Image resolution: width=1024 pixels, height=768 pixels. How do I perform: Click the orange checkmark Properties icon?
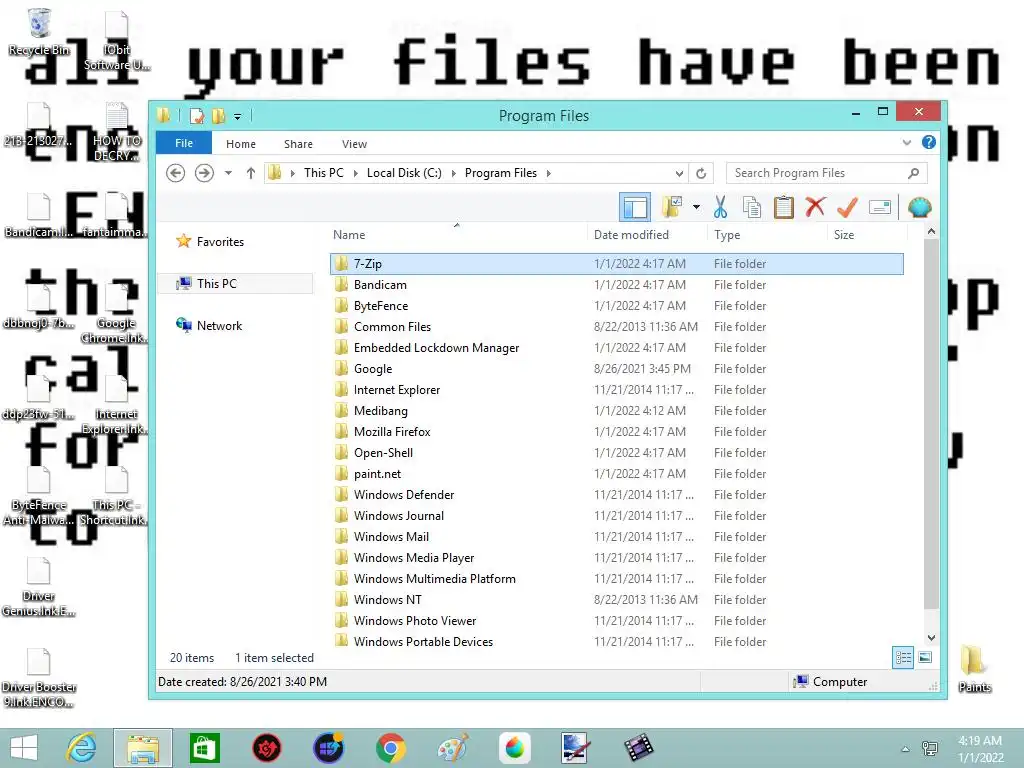847,208
